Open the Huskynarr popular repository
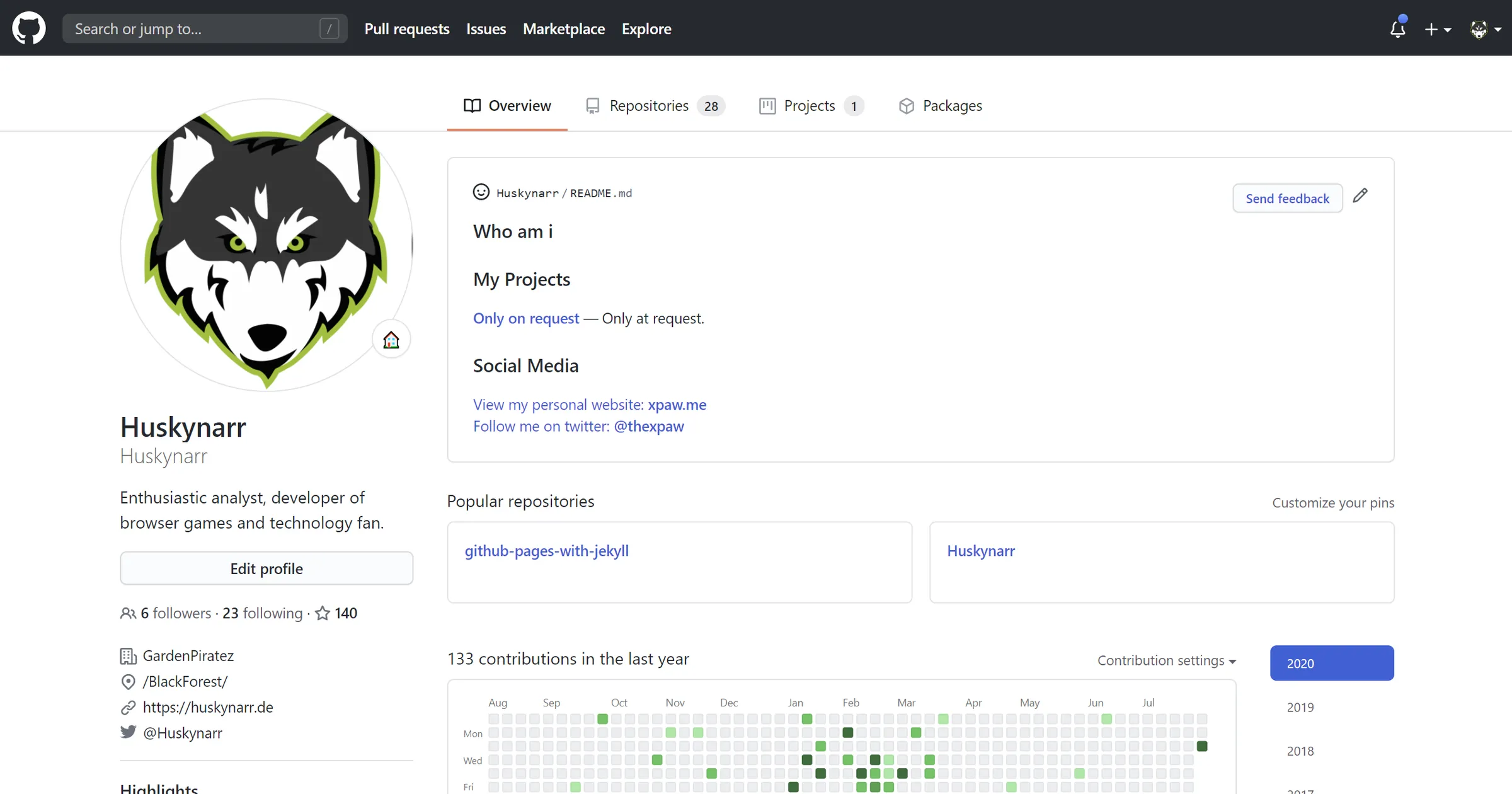1512x794 pixels. tap(981, 551)
